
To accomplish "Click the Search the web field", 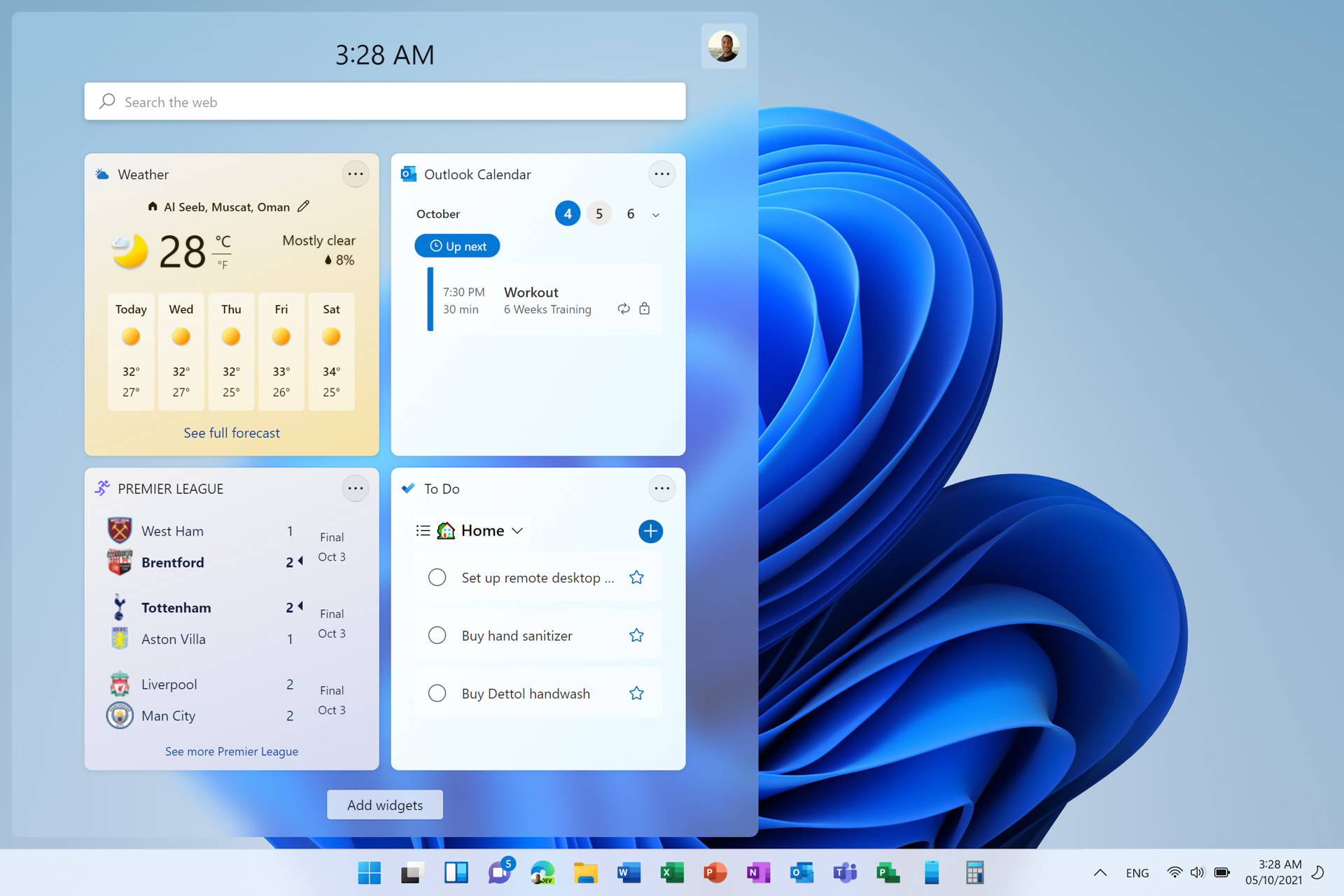I will click(x=385, y=102).
